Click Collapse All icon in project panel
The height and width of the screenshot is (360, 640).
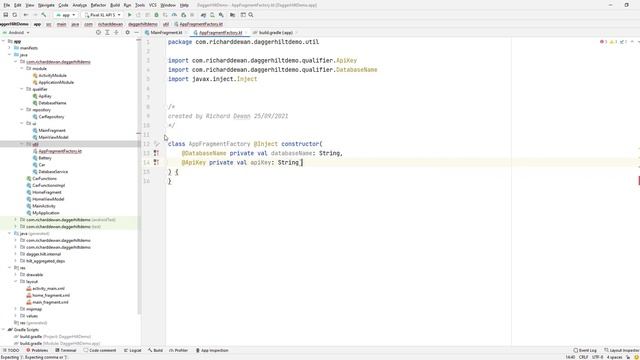pyautogui.click(x=116, y=32)
